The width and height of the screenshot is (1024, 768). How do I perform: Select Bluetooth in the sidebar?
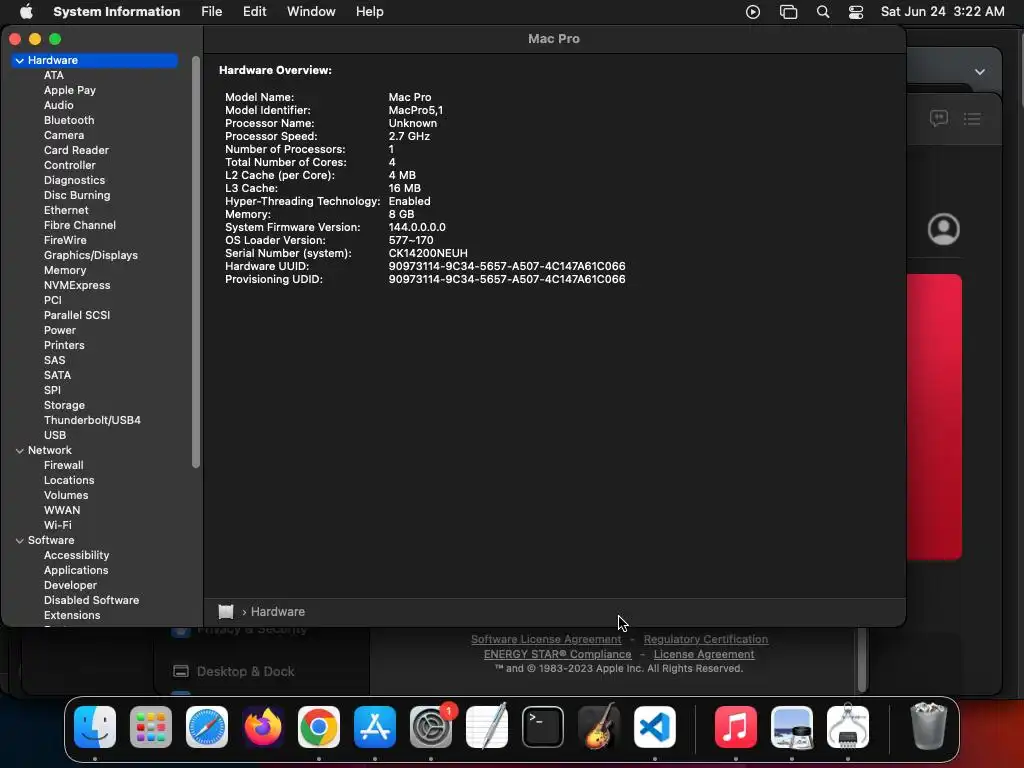tap(69, 120)
